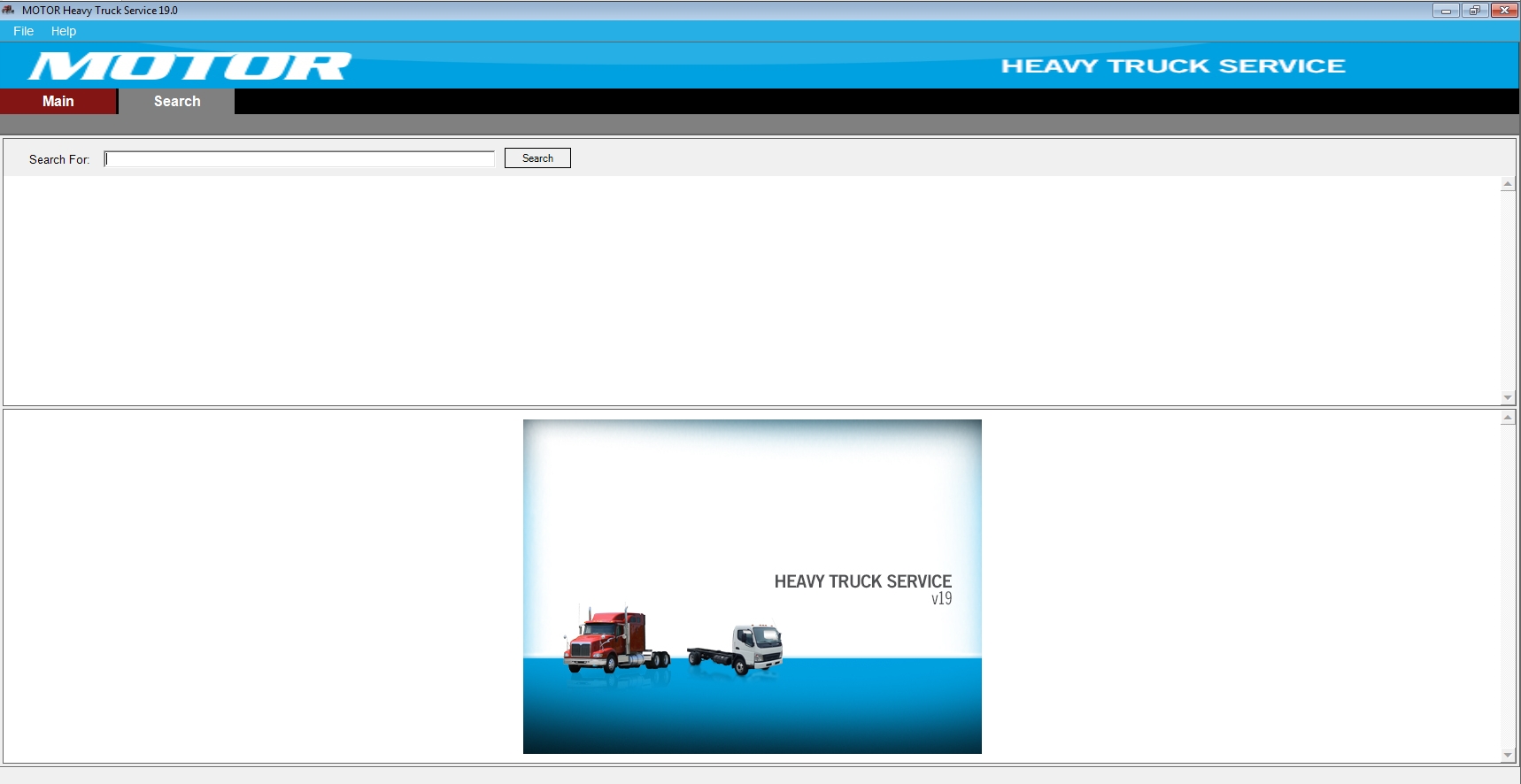Click the application icon in title bar
Viewport: 1521px width, 784px height.
pos(9,10)
